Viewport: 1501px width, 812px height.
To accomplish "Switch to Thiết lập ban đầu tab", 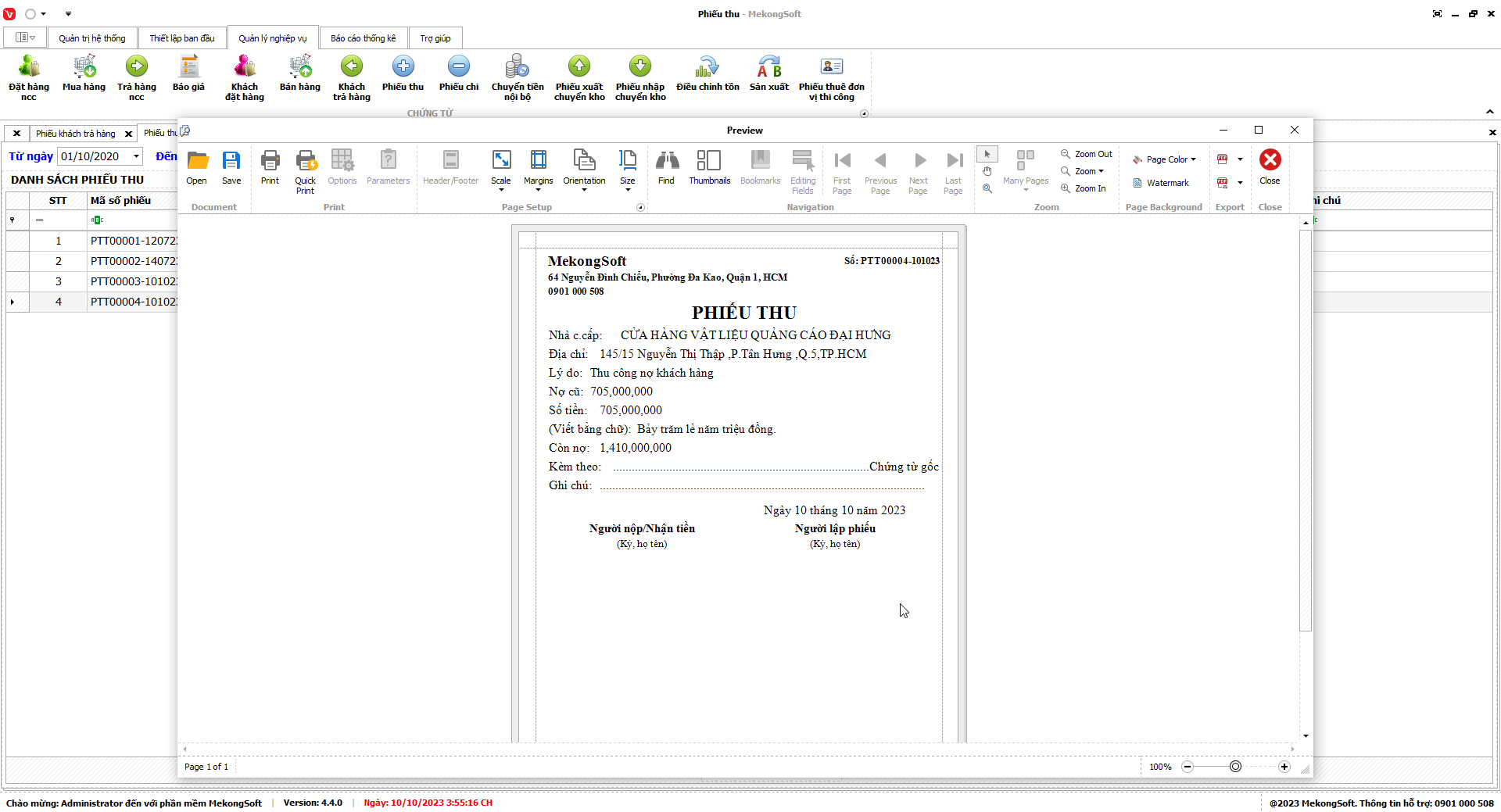I will click(x=182, y=38).
